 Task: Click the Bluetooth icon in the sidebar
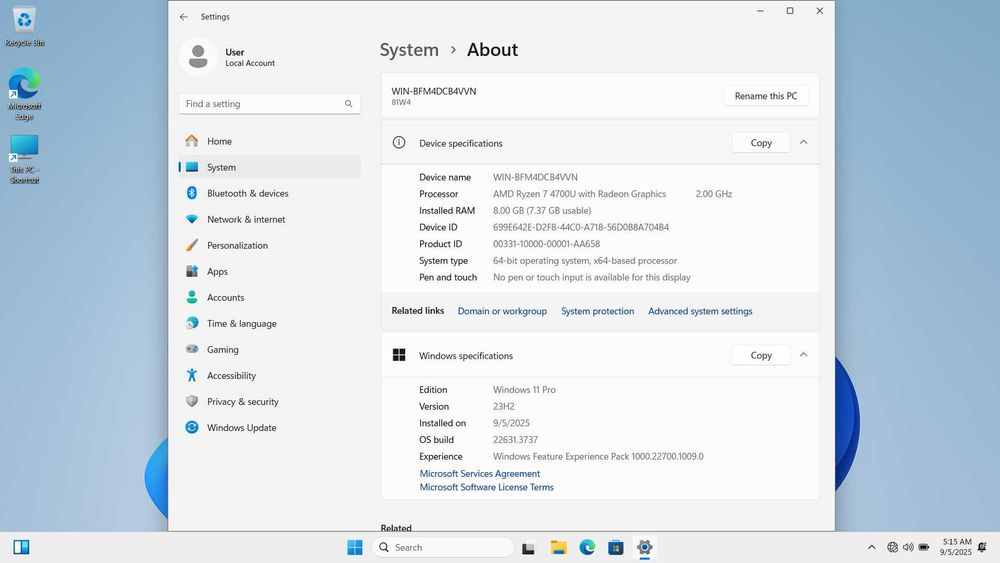click(191, 193)
